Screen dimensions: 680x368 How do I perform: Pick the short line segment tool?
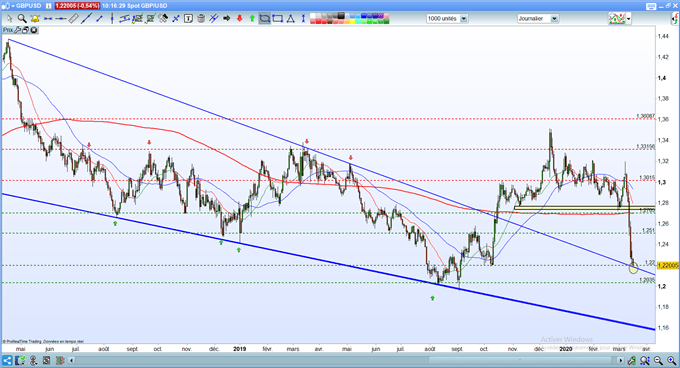click(x=99, y=19)
